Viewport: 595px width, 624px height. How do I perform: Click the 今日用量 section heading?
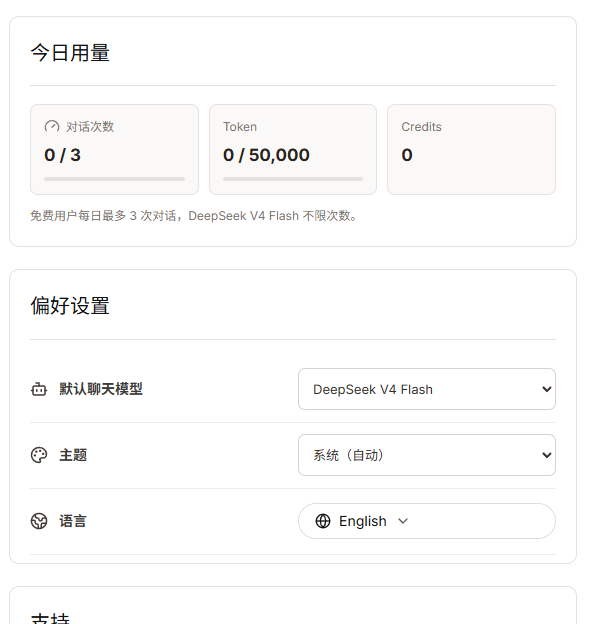70,53
